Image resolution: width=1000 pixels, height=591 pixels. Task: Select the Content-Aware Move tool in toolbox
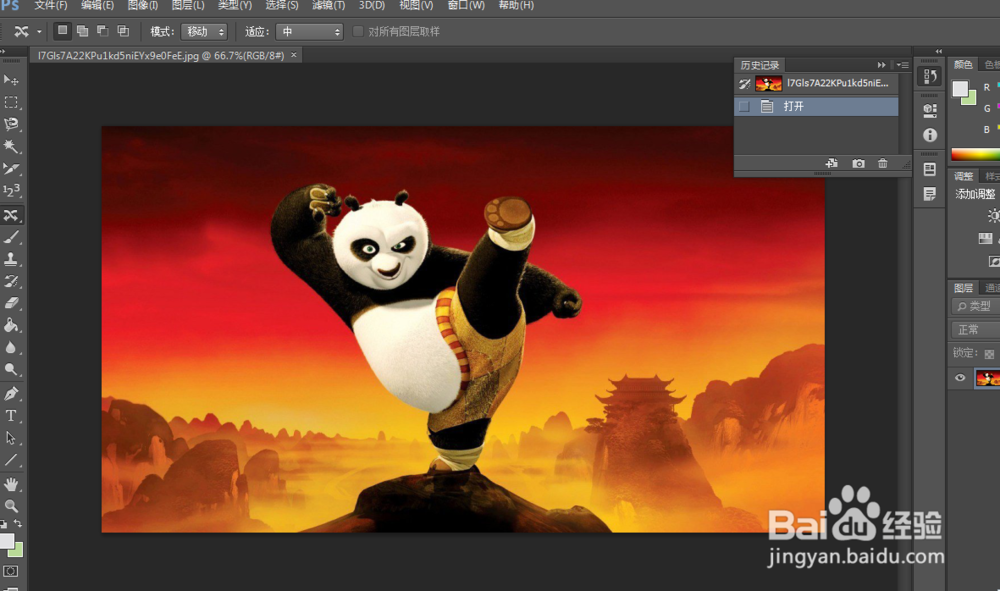11,215
